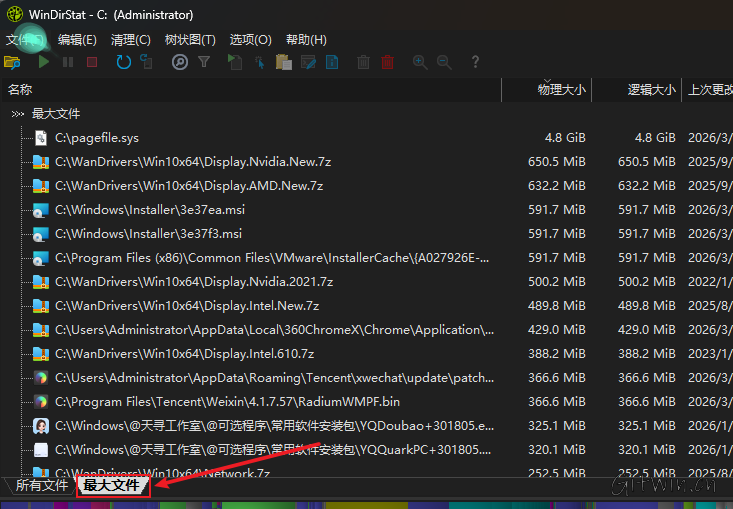Sort by the 物理大小 column header

coord(561,90)
